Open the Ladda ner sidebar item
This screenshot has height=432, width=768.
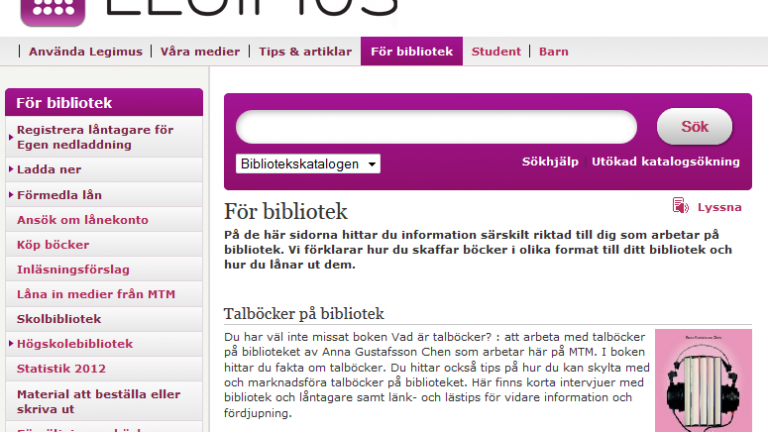coord(49,169)
